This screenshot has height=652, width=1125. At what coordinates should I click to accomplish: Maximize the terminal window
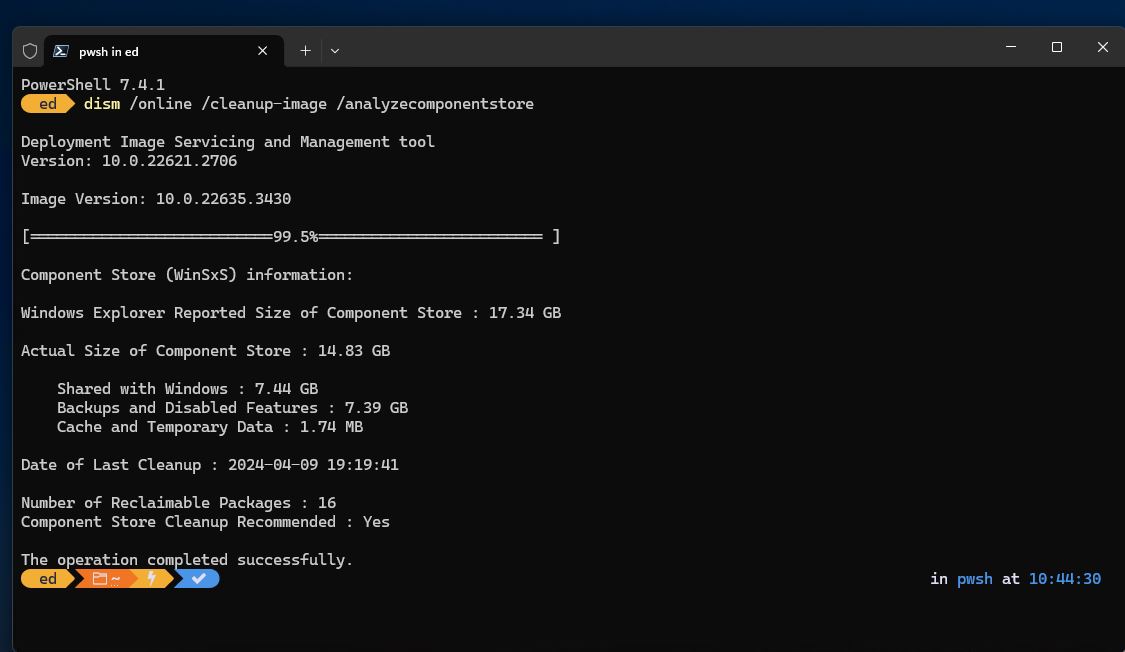tap(1057, 47)
